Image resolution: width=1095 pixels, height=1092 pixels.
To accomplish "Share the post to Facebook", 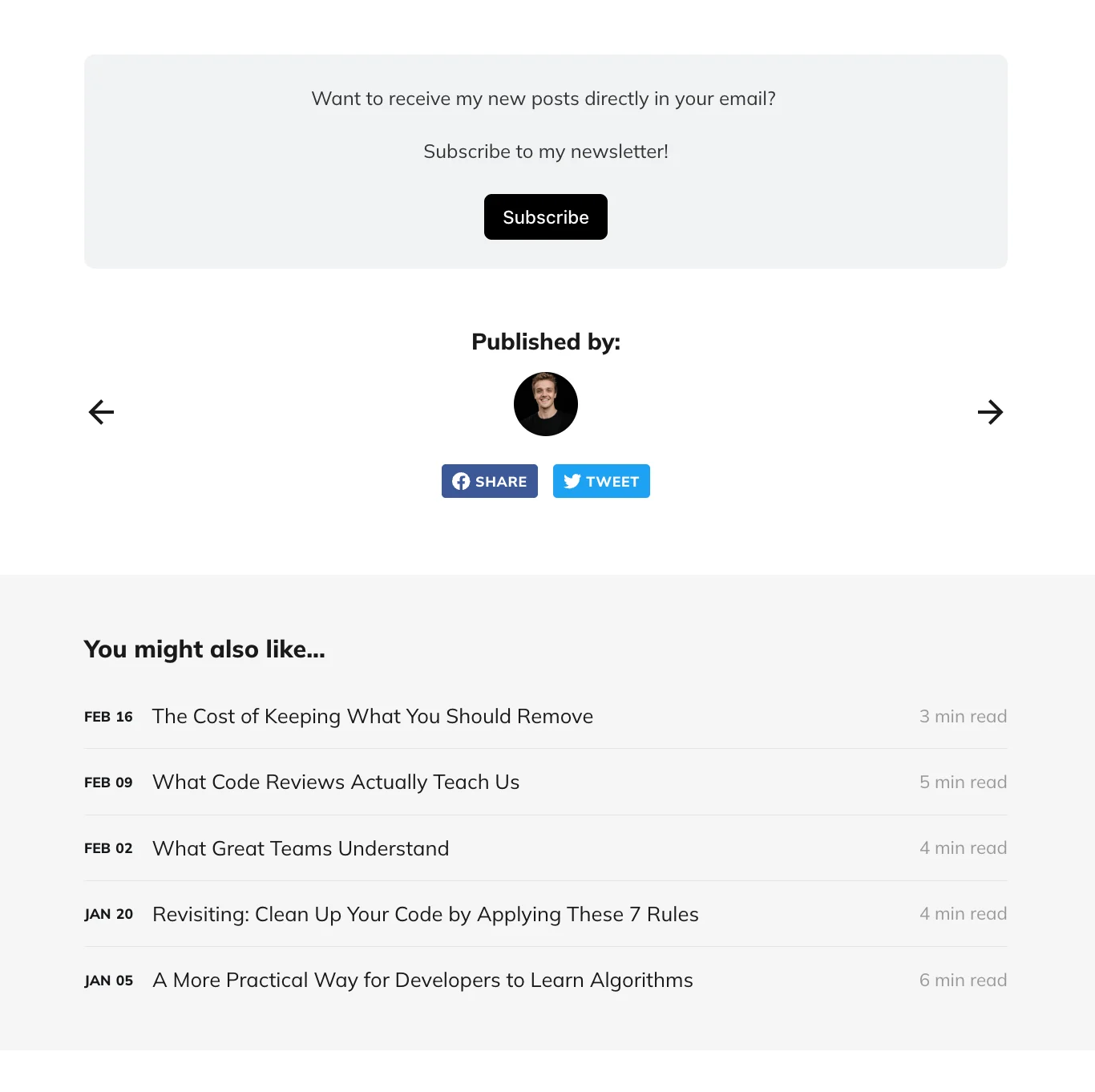I will (x=489, y=481).
